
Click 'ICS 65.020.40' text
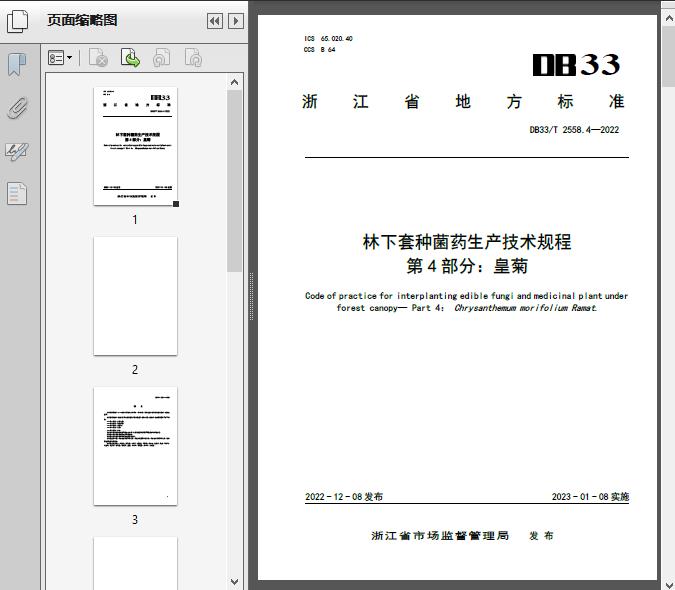coord(328,39)
